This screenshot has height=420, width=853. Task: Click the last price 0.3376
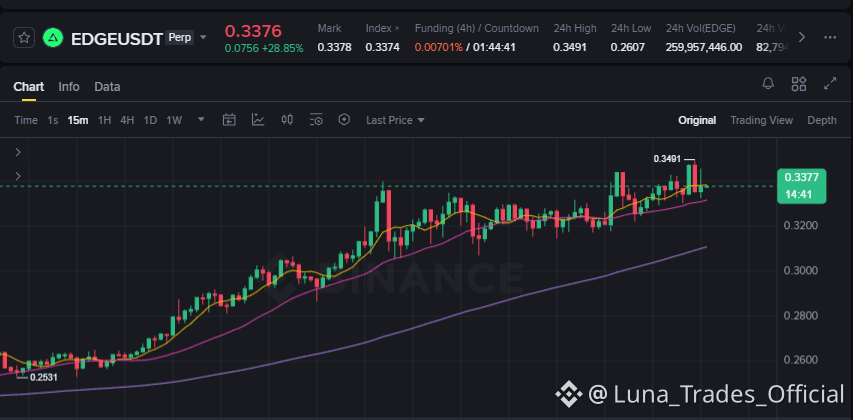[x=253, y=29]
